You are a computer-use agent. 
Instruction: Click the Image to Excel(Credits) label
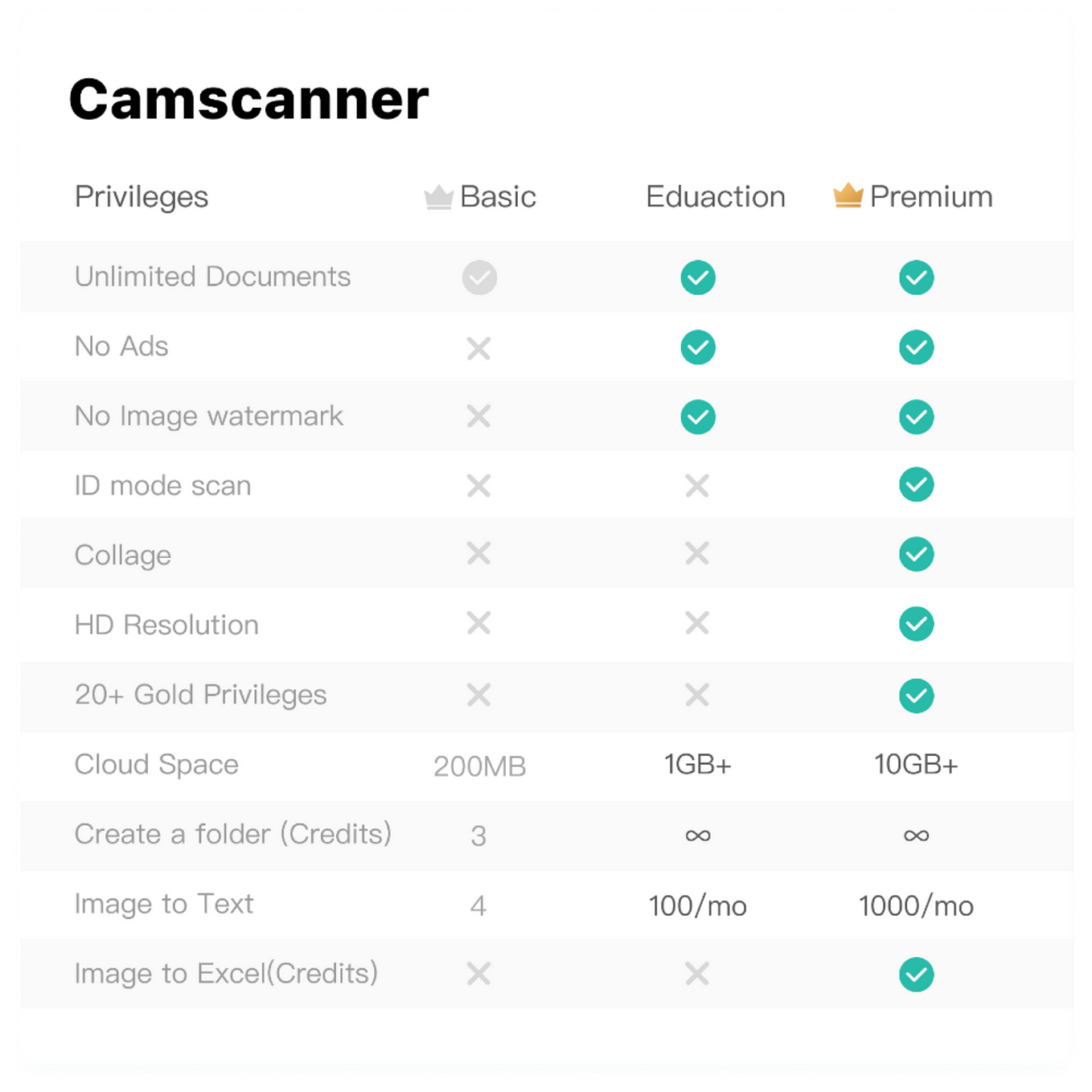227,974
